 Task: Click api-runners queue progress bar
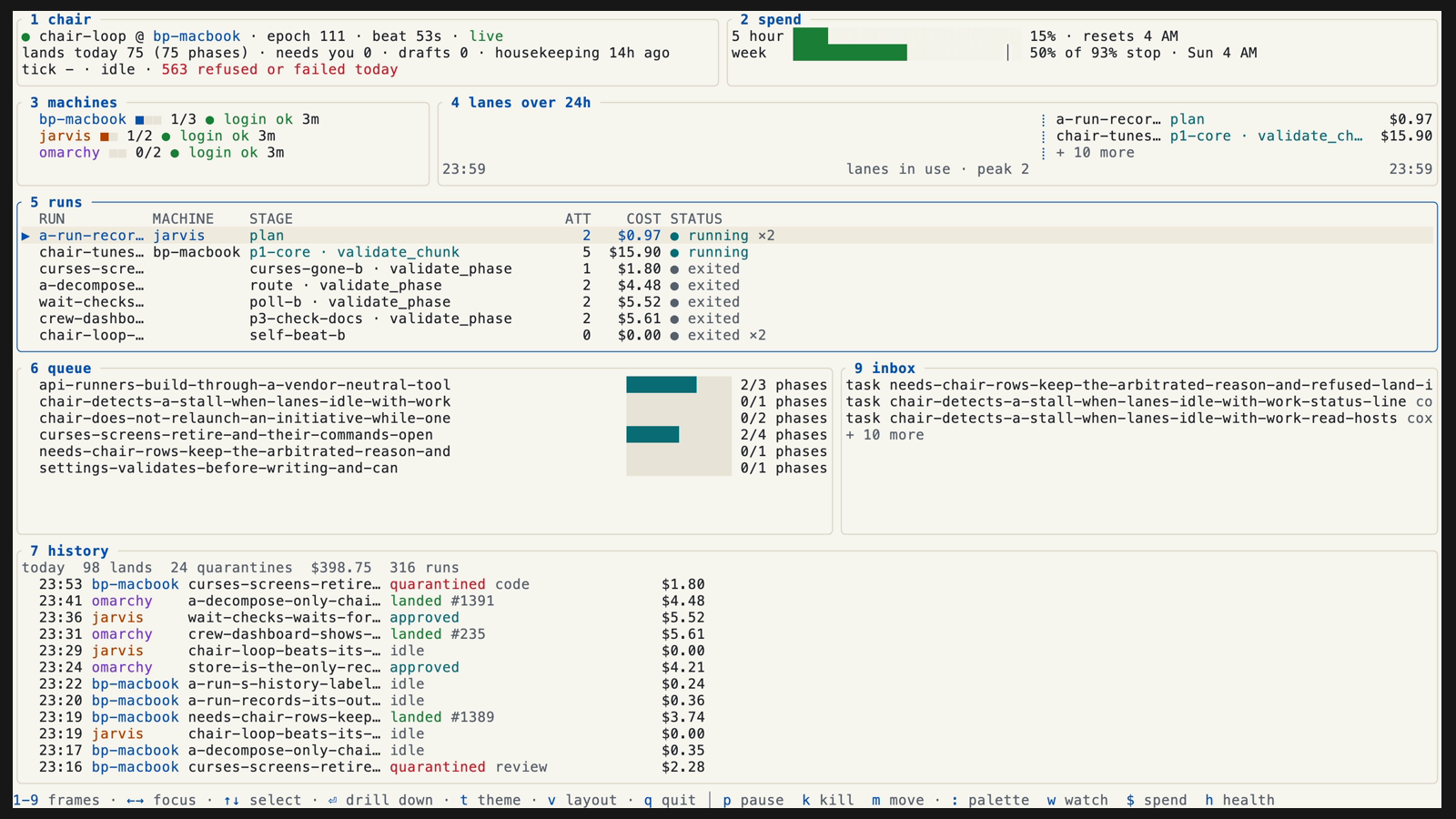click(x=678, y=385)
